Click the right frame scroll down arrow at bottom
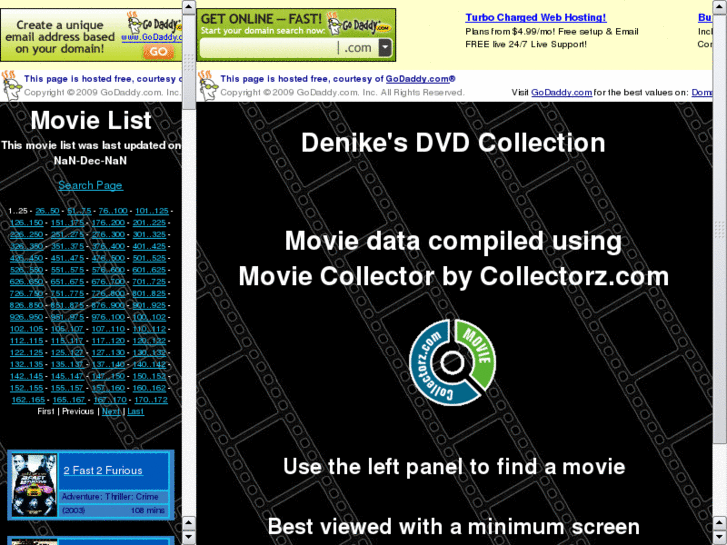727x545 pixels. [720, 538]
